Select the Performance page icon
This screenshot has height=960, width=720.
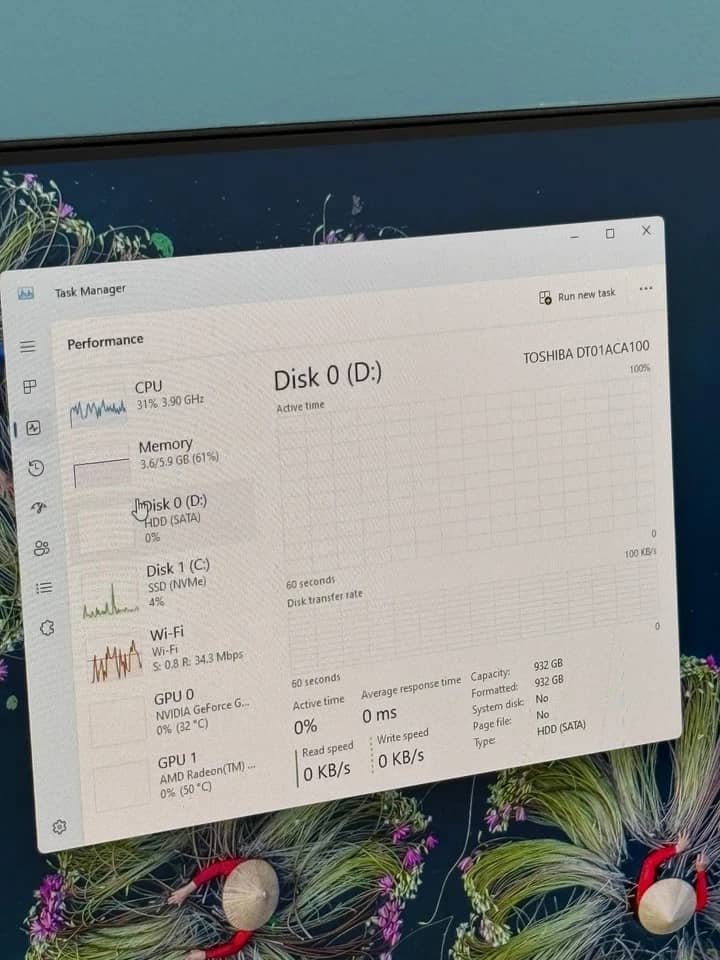coord(34,428)
